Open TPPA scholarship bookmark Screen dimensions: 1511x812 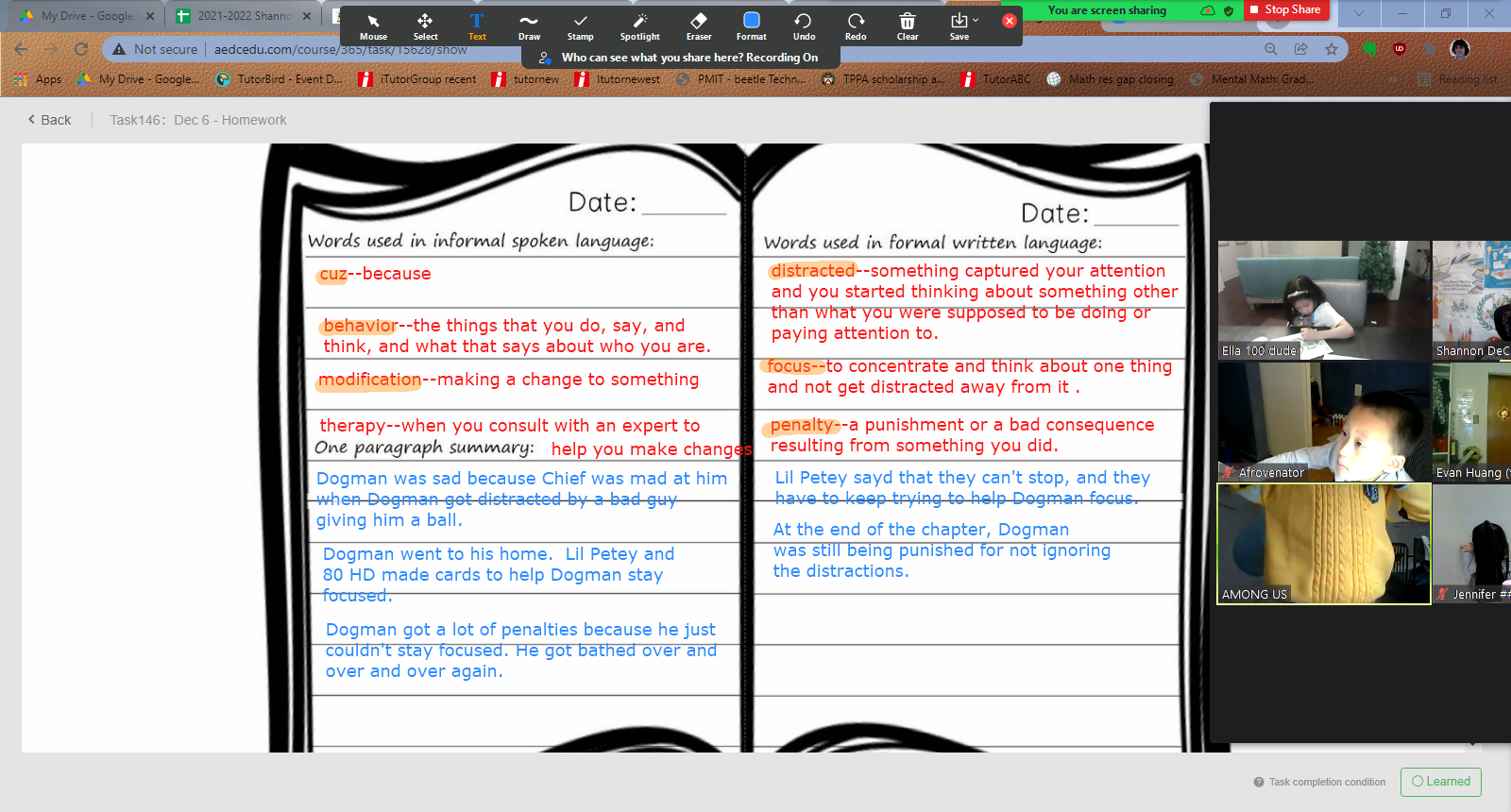[x=883, y=79]
